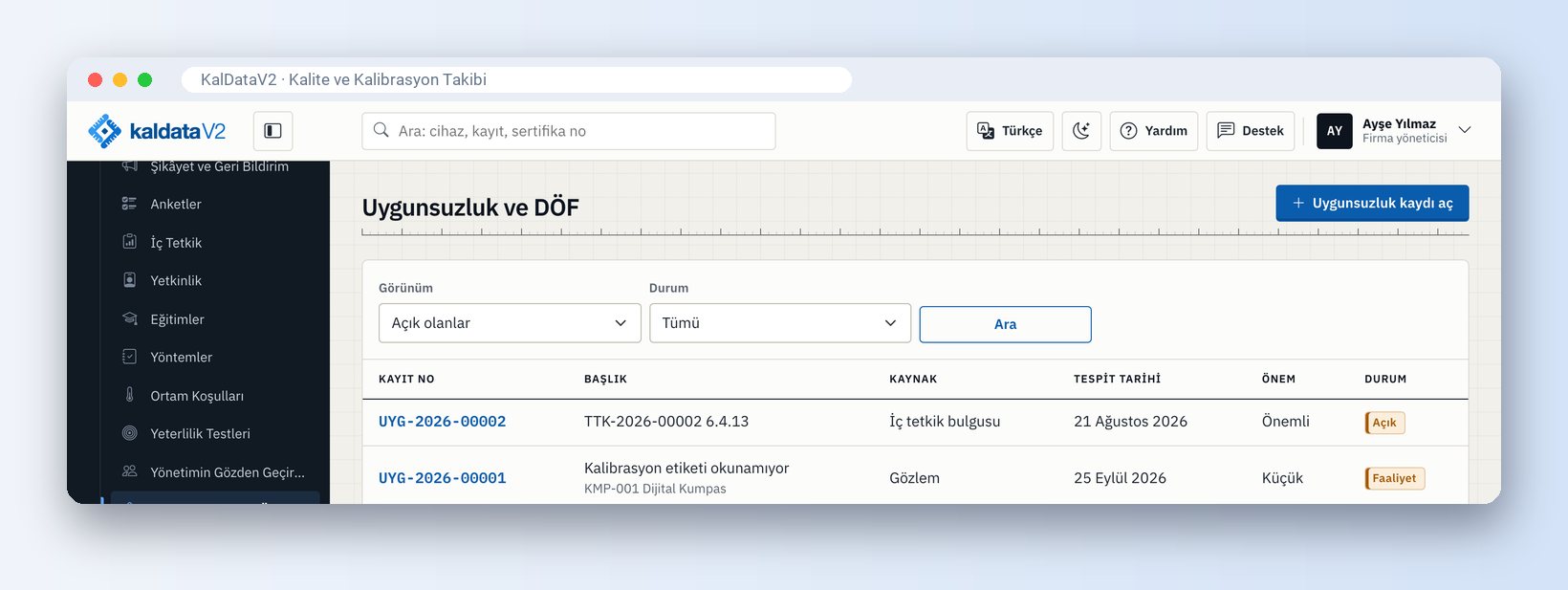Click the 'Açık' status badge
The image size is (1568, 590).
point(1384,423)
